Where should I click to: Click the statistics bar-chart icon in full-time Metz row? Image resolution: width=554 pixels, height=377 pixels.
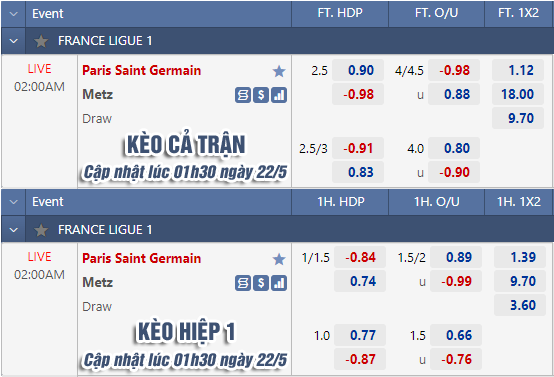click(279, 95)
